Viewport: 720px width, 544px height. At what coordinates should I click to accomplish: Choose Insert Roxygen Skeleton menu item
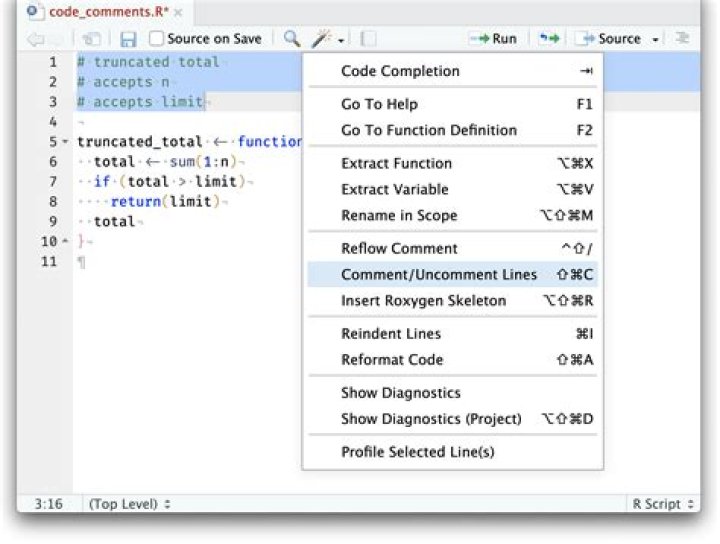[x=452, y=301]
